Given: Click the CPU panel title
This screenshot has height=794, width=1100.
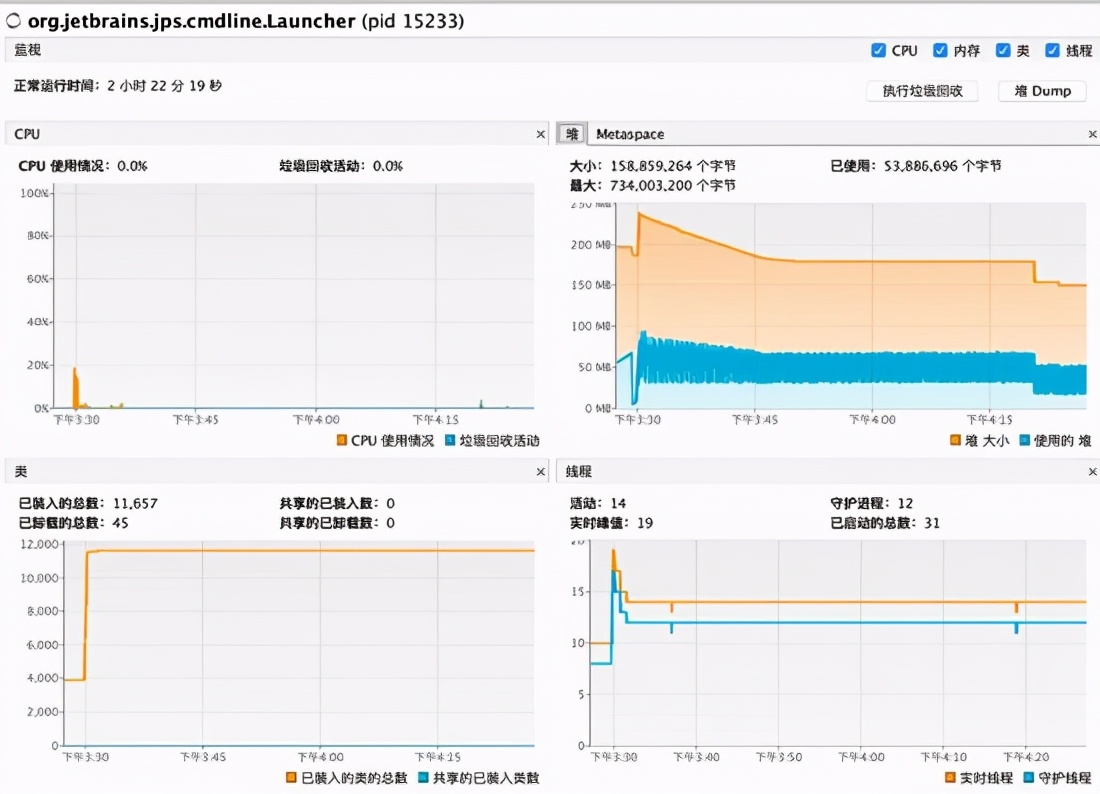Looking at the screenshot, I should click(x=27, y=134).
